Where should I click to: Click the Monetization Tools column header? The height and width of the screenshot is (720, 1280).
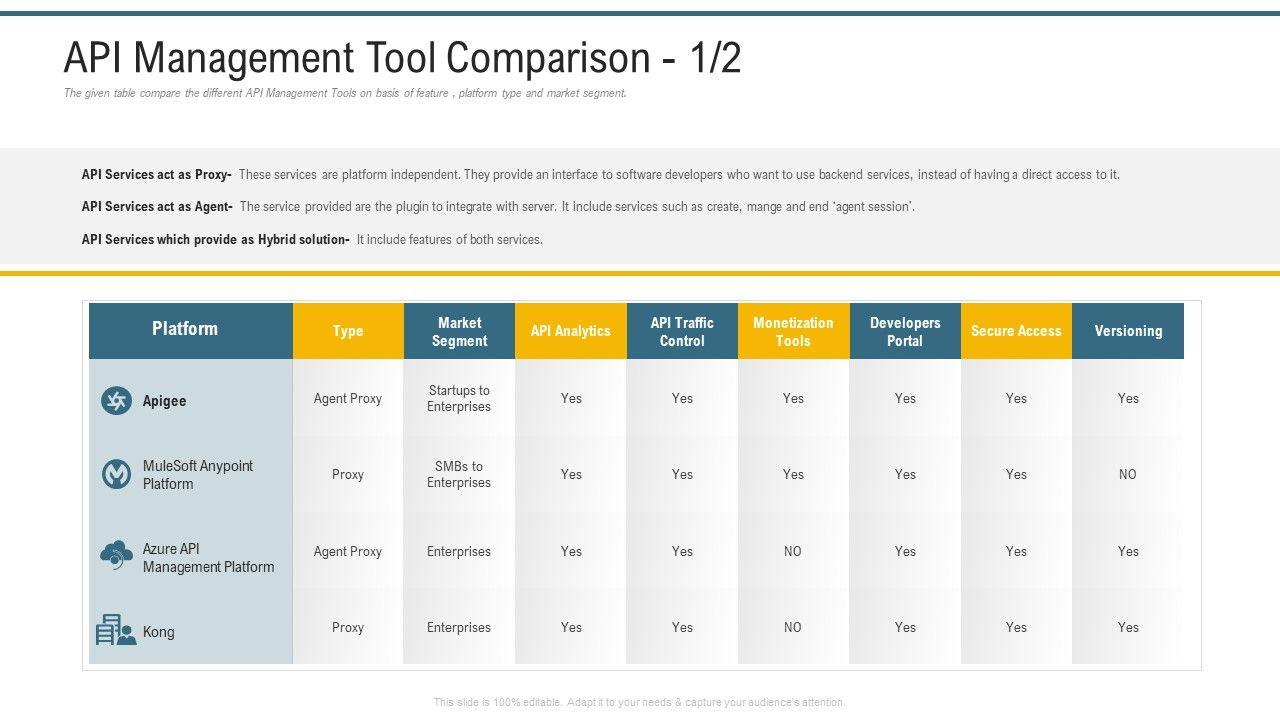pos(793,331)
